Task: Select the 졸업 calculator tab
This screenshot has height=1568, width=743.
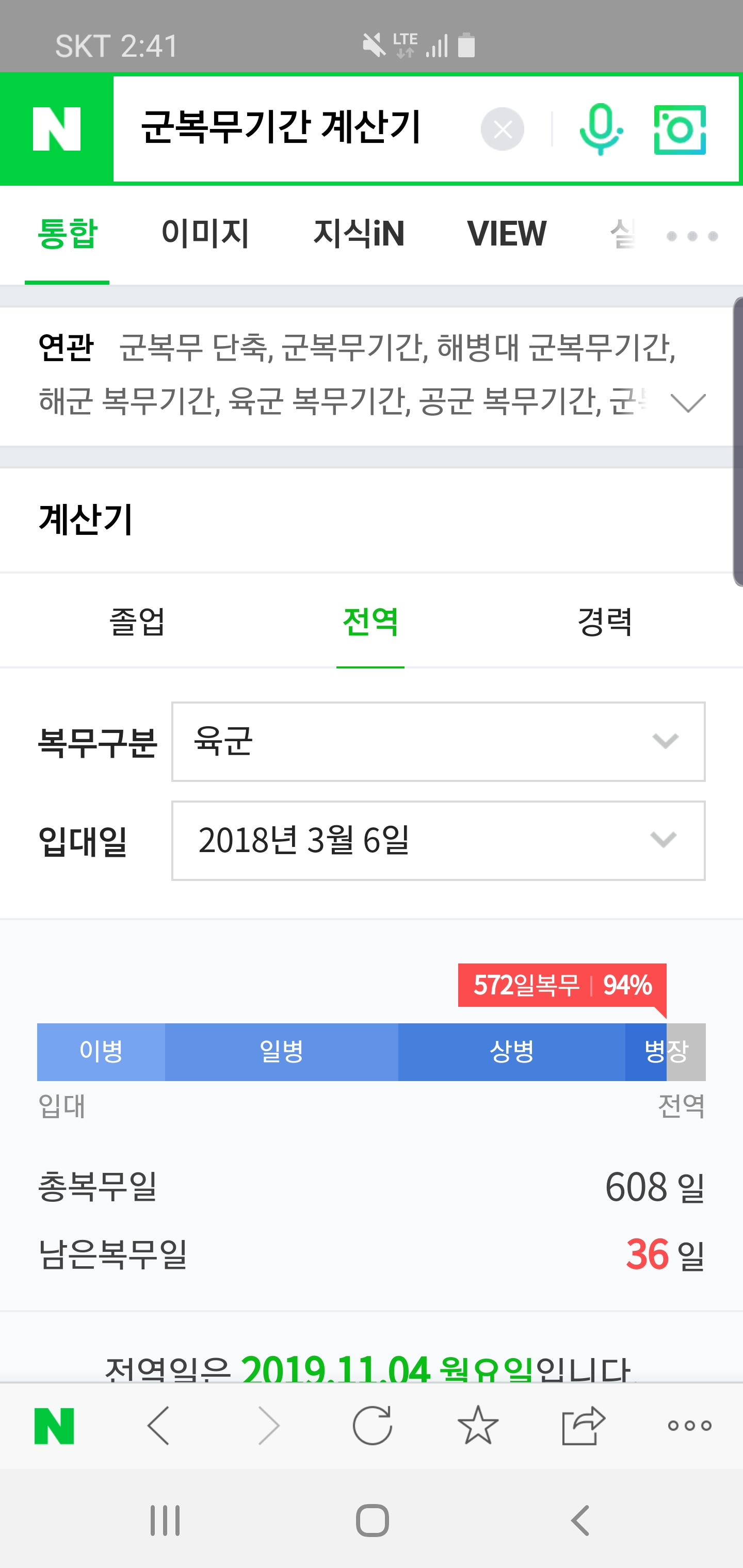Action: [137, 622]
